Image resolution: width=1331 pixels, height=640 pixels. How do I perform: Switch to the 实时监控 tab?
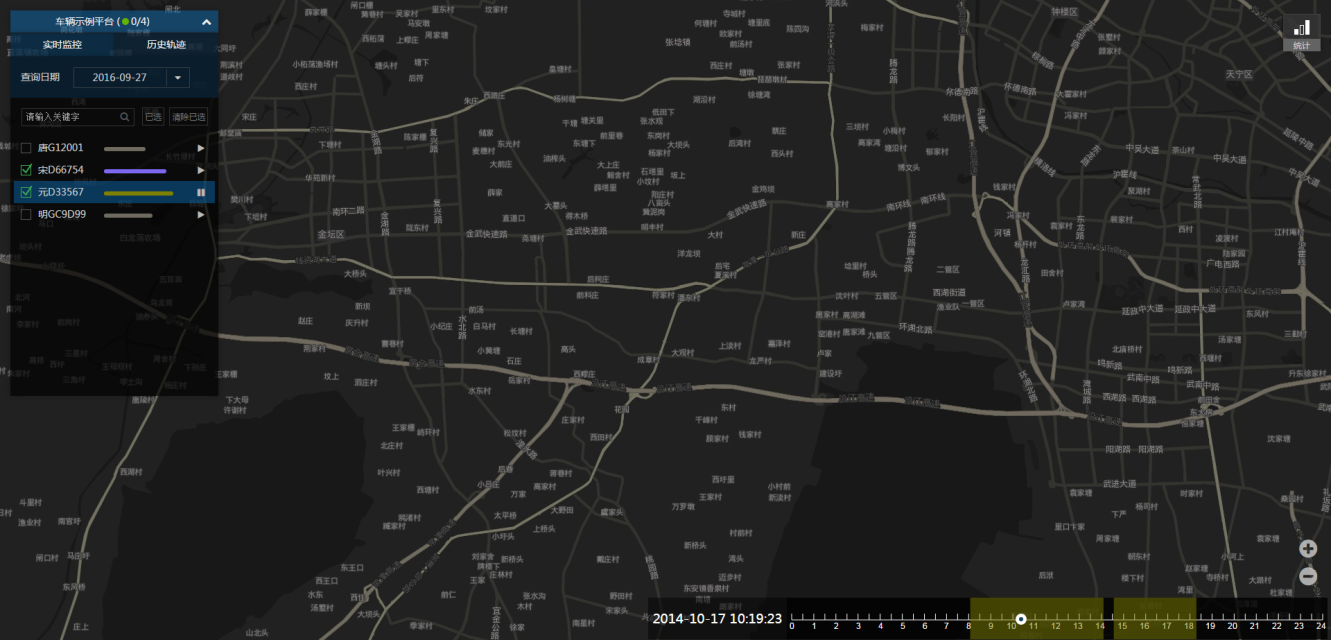coord(62,45)
